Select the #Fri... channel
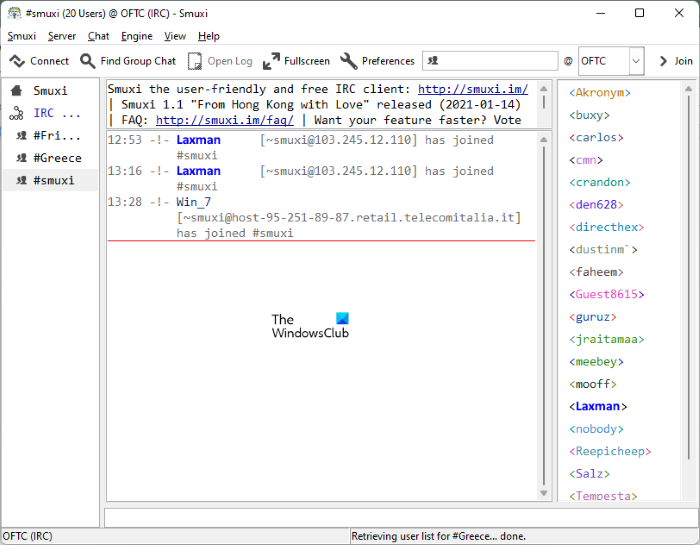The width and height of the screenshot is (700, 545). click(x=50, y=135)
